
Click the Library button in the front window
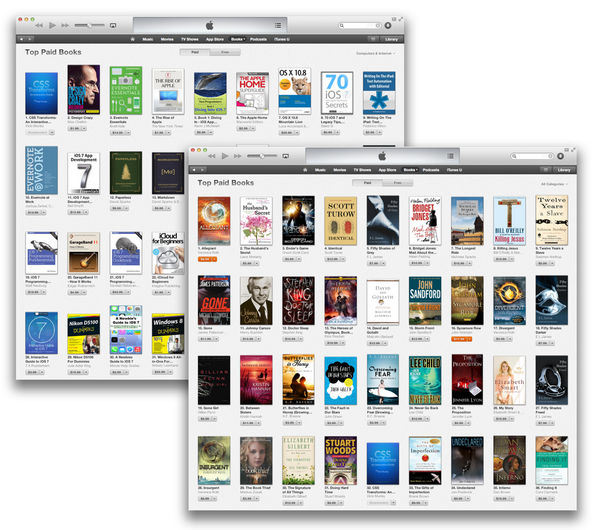point(564,170)
